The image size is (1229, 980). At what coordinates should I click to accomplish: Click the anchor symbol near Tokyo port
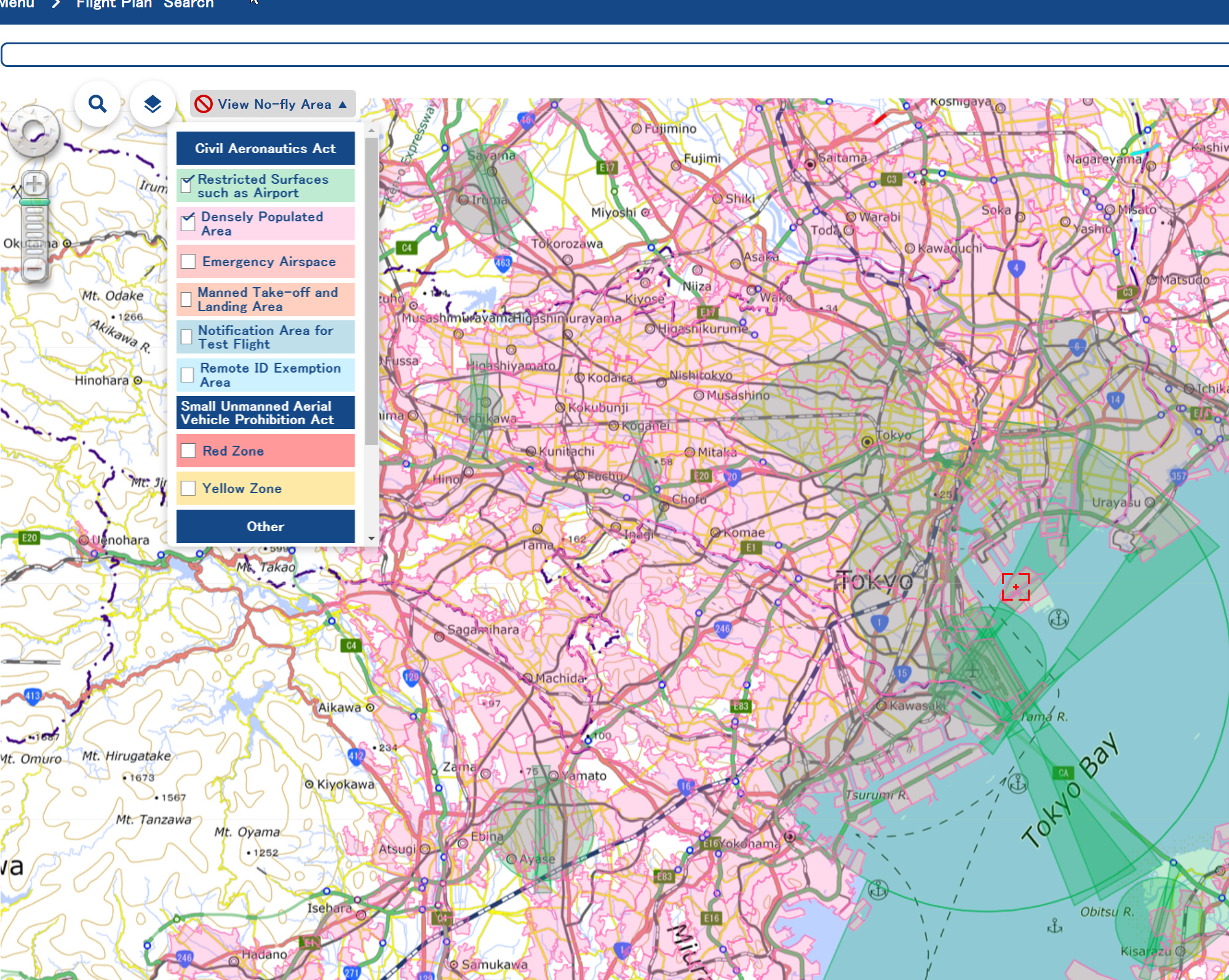coord(1058,619)
